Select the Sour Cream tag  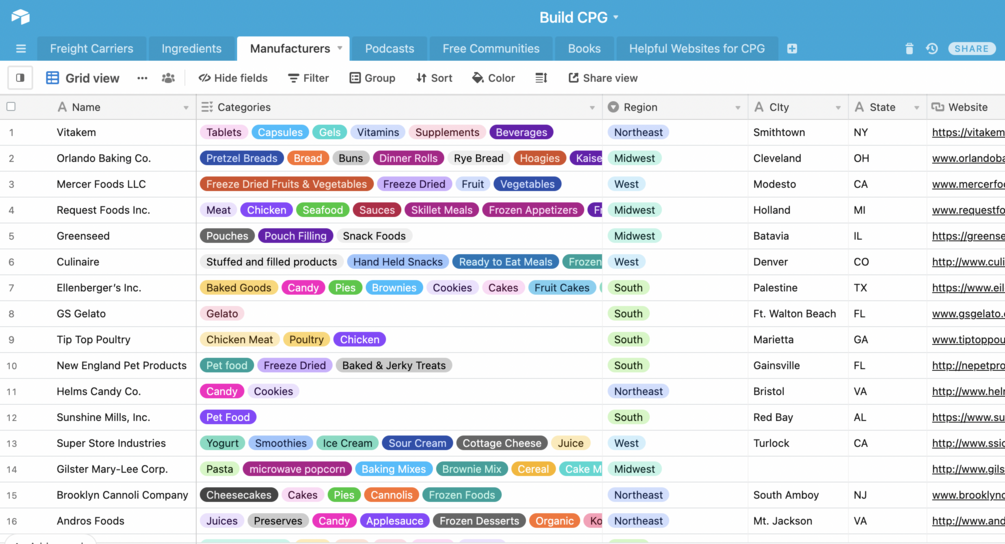(417, 443)
